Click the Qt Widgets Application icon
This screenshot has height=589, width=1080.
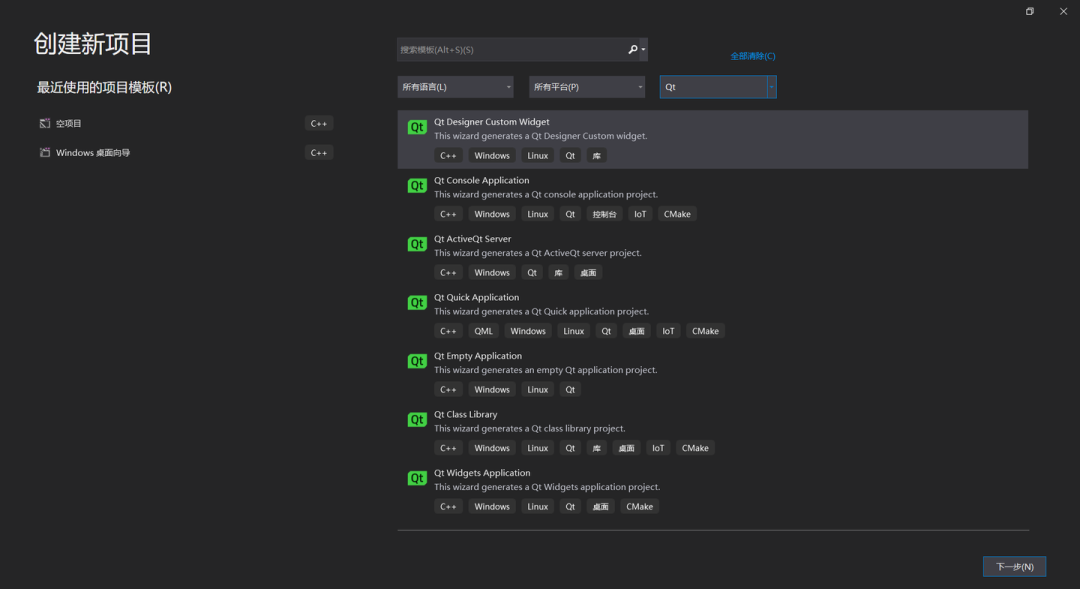click(417, 478)
